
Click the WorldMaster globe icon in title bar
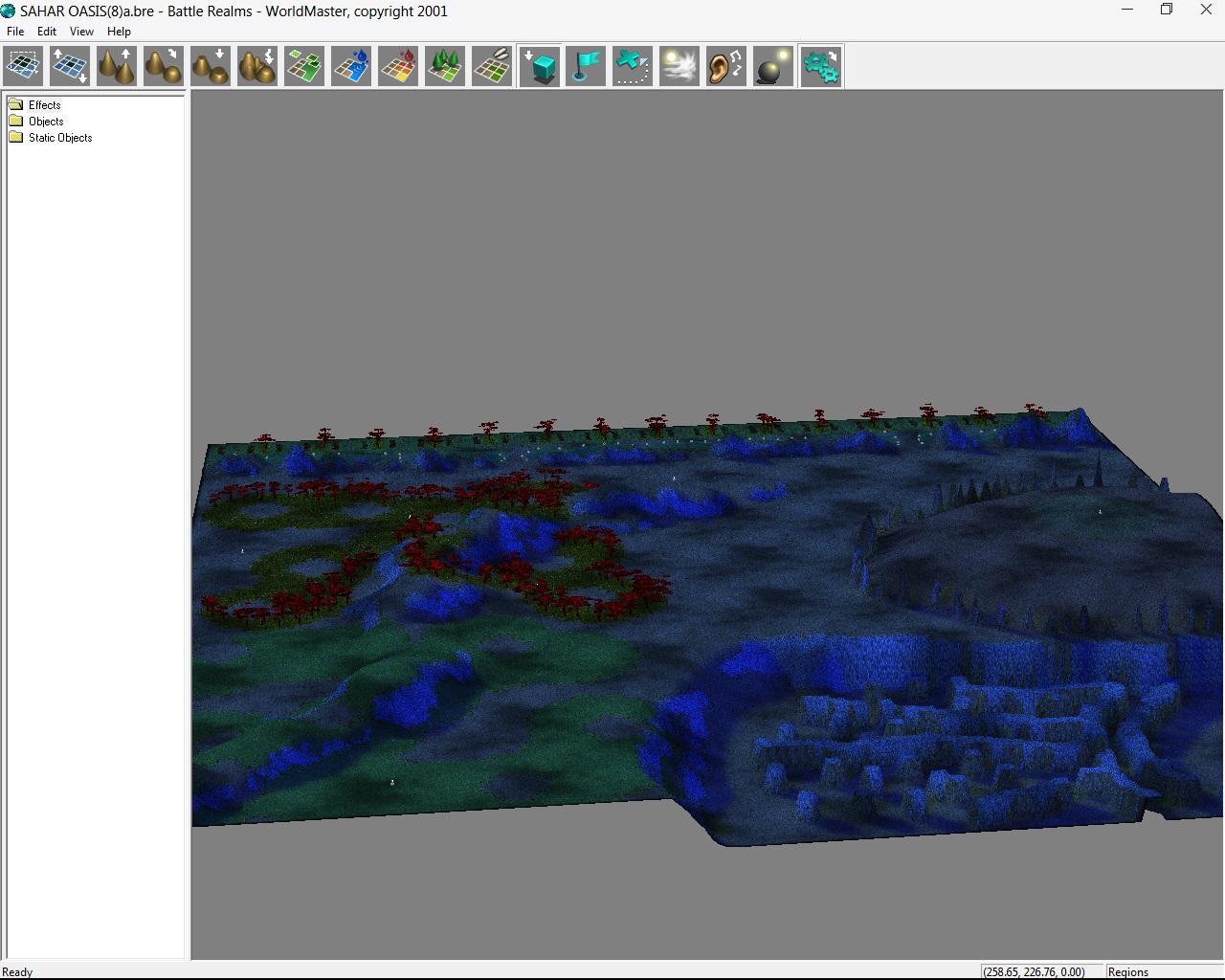9,11
